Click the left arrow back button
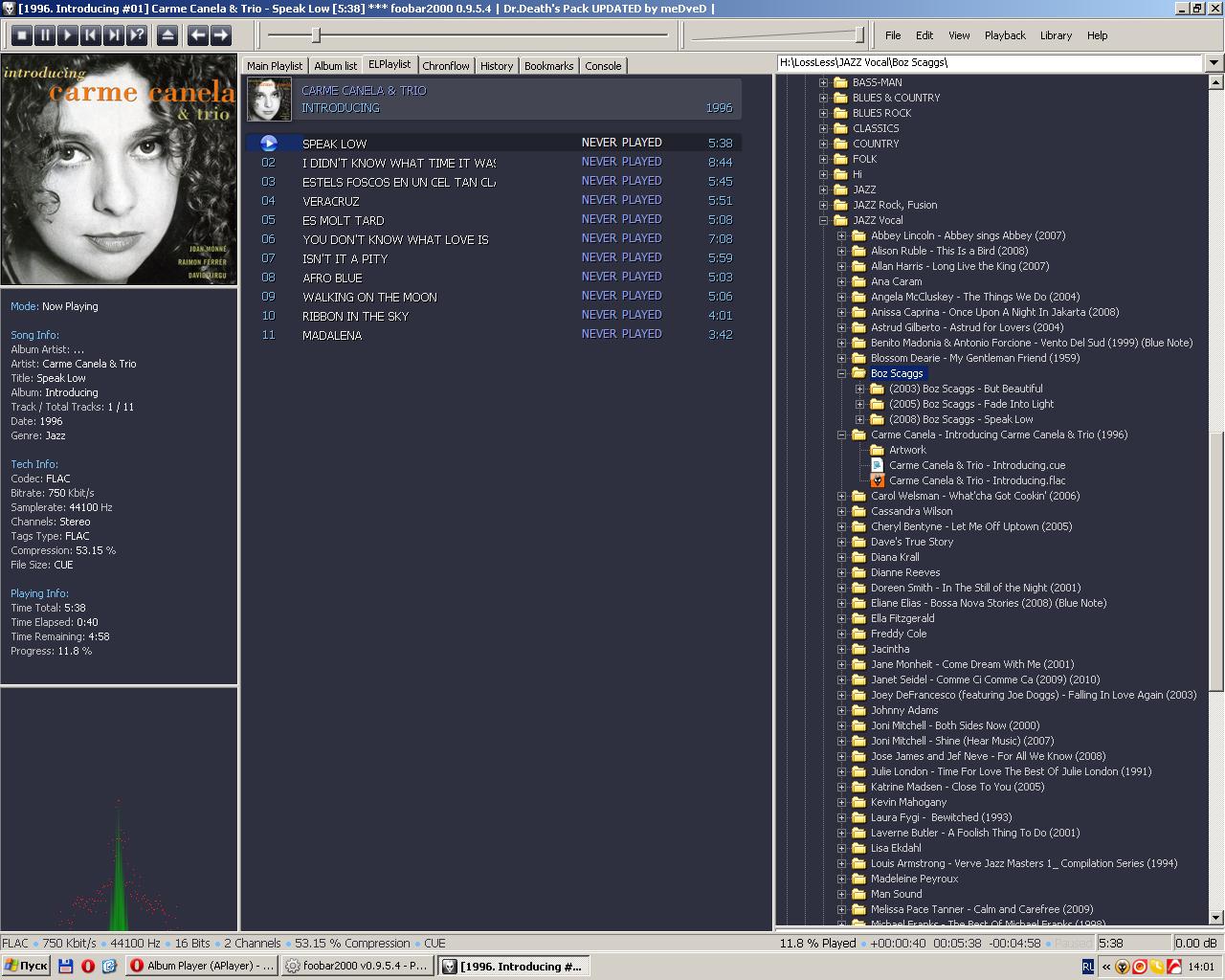The width and height of the screenshot is (1225, 980). [197, 35]
